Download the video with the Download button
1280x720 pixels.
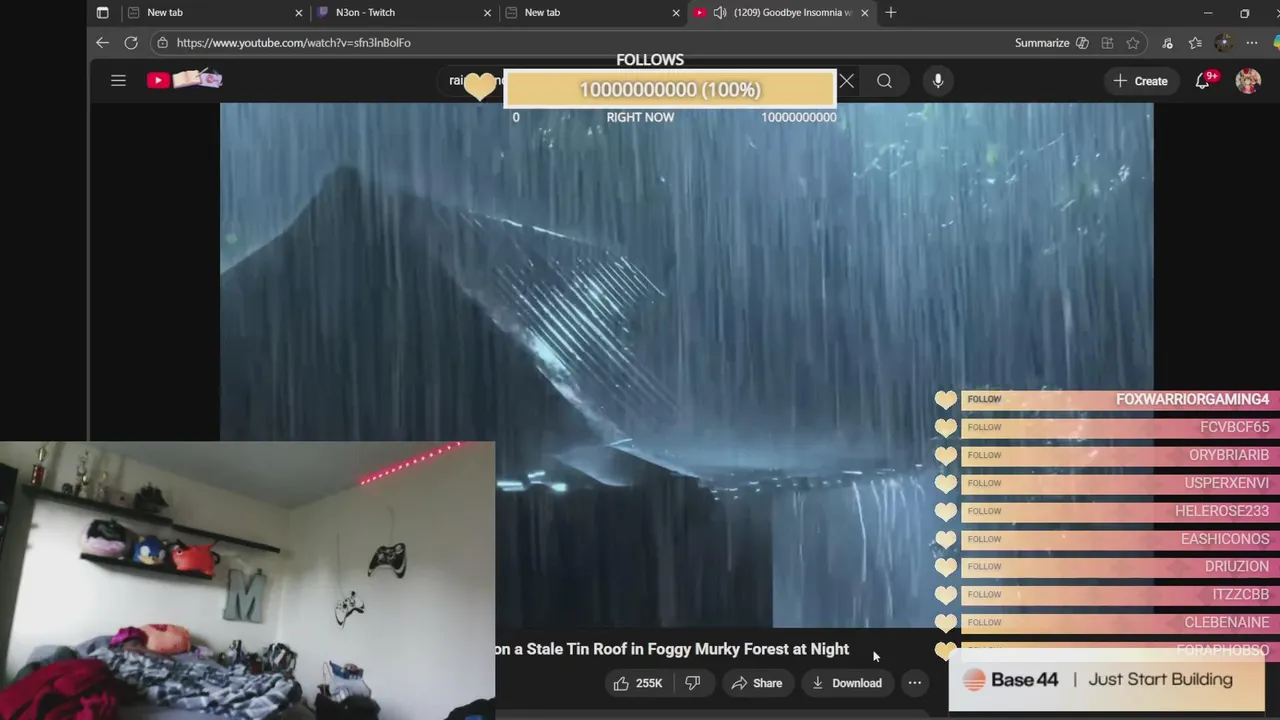coord(846,683)
